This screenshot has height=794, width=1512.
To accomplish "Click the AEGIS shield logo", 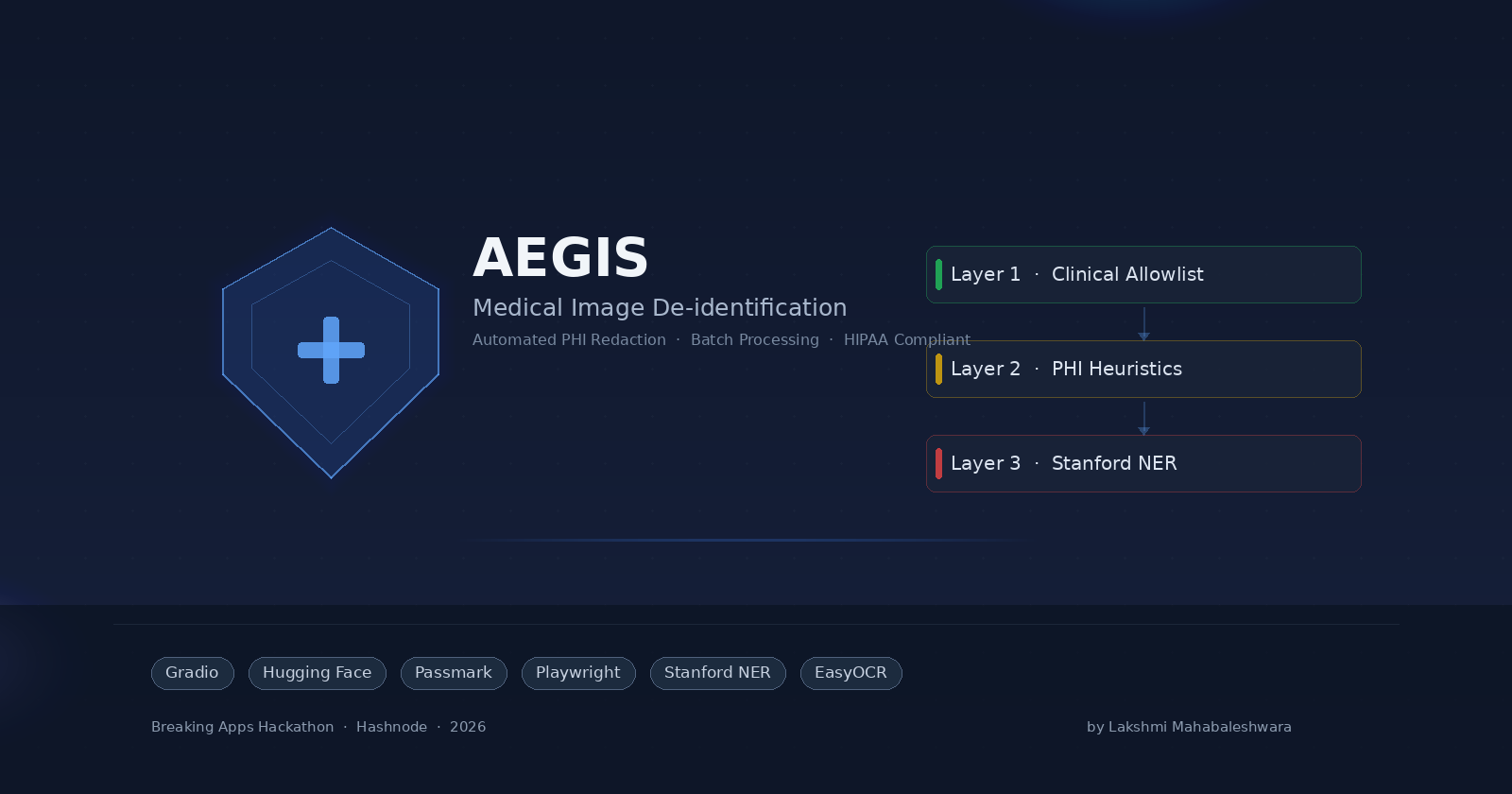I will pyautogui.click(x=331, y=353).
